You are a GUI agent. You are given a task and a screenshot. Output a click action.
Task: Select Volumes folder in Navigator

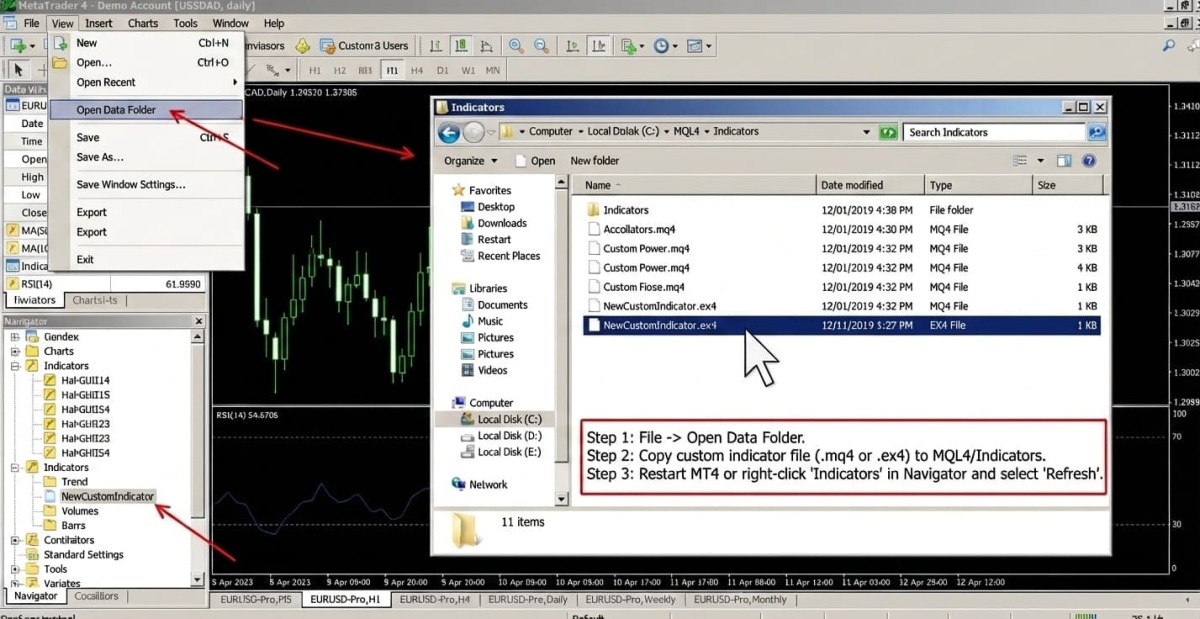tap(80, 511)
